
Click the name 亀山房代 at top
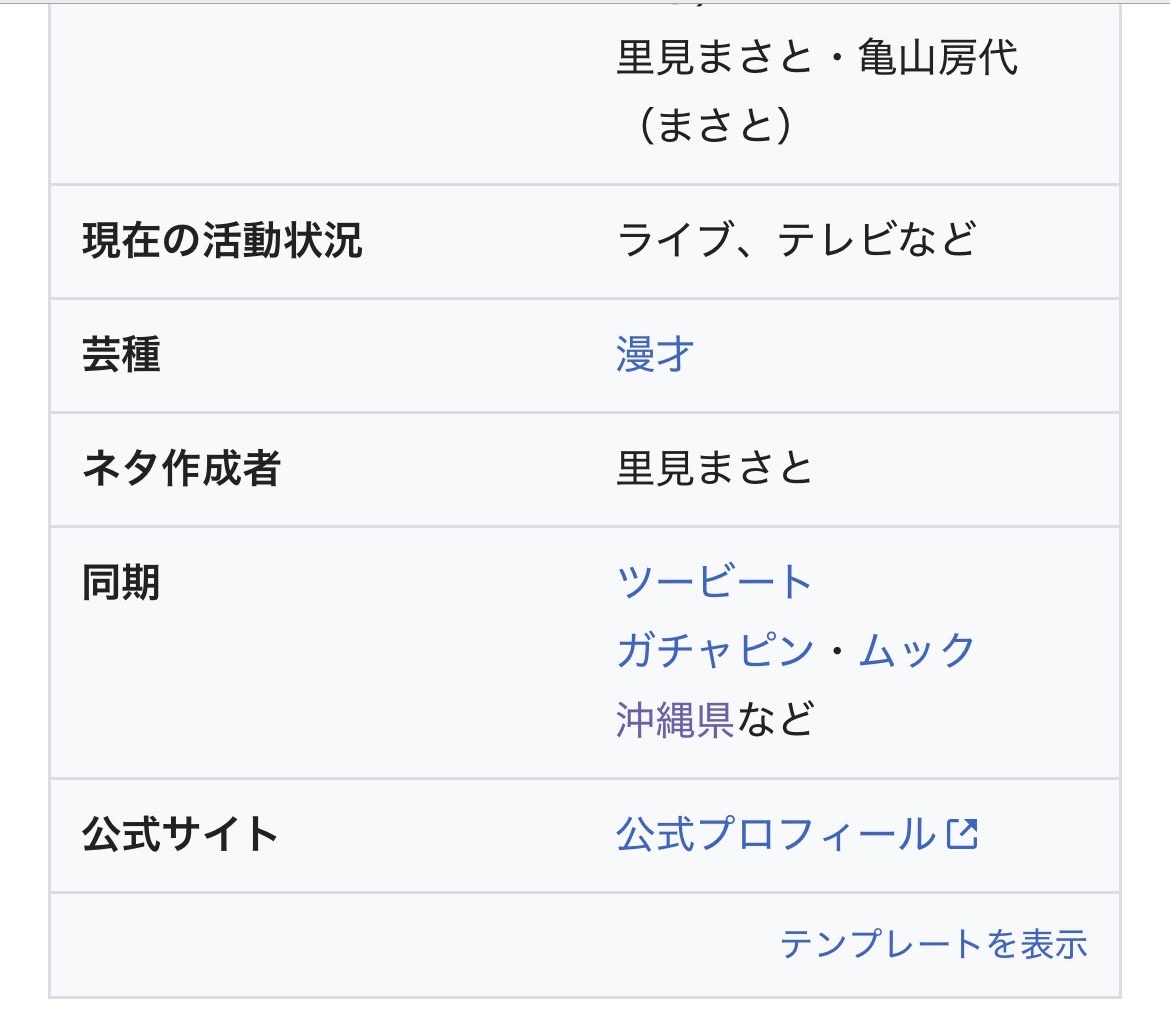(938, 57)
